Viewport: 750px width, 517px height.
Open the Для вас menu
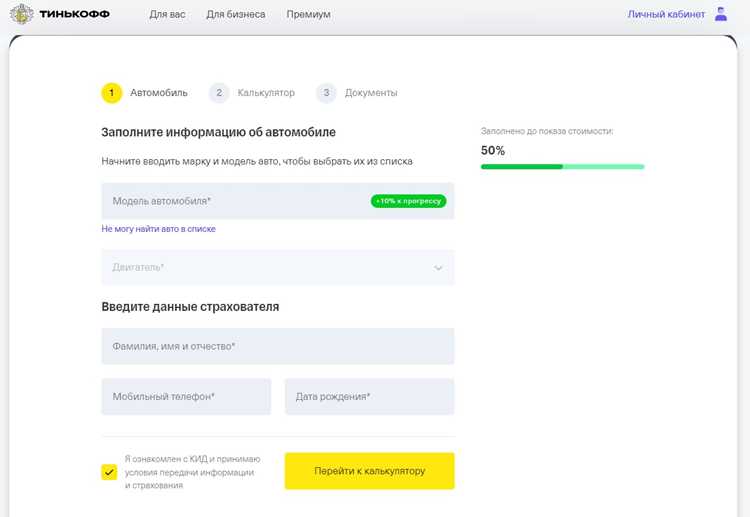click(x=167, y=14)
